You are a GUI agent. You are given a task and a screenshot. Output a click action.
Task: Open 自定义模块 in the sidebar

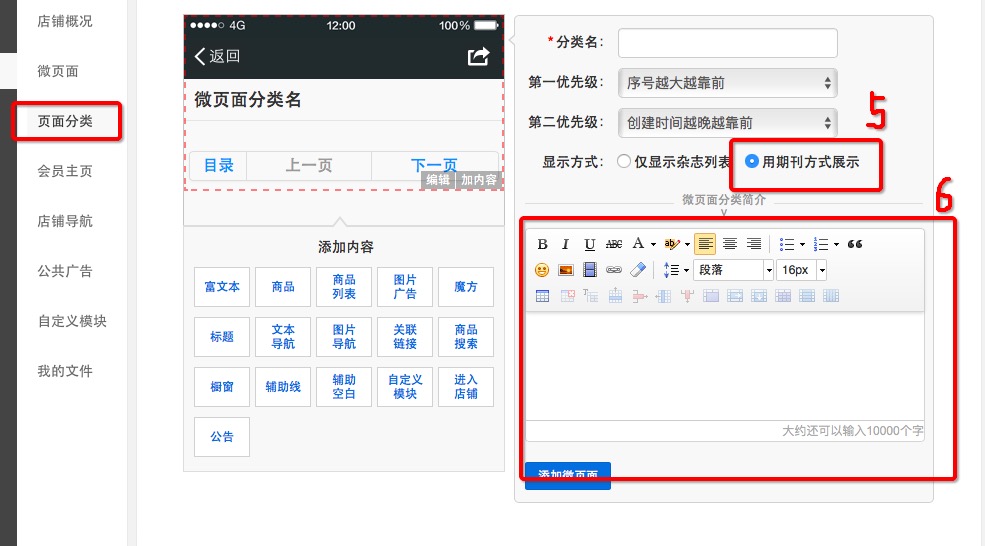(x=72, y=321)
